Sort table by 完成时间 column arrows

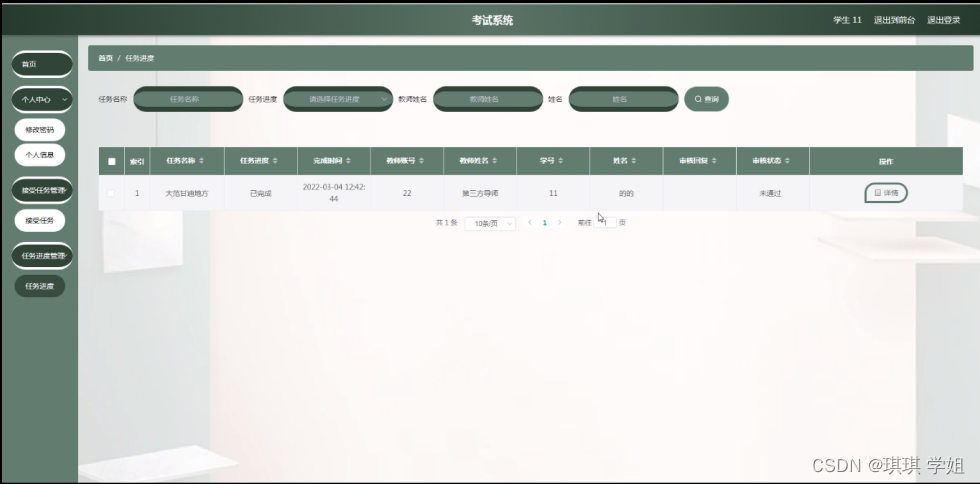[348, 161]
